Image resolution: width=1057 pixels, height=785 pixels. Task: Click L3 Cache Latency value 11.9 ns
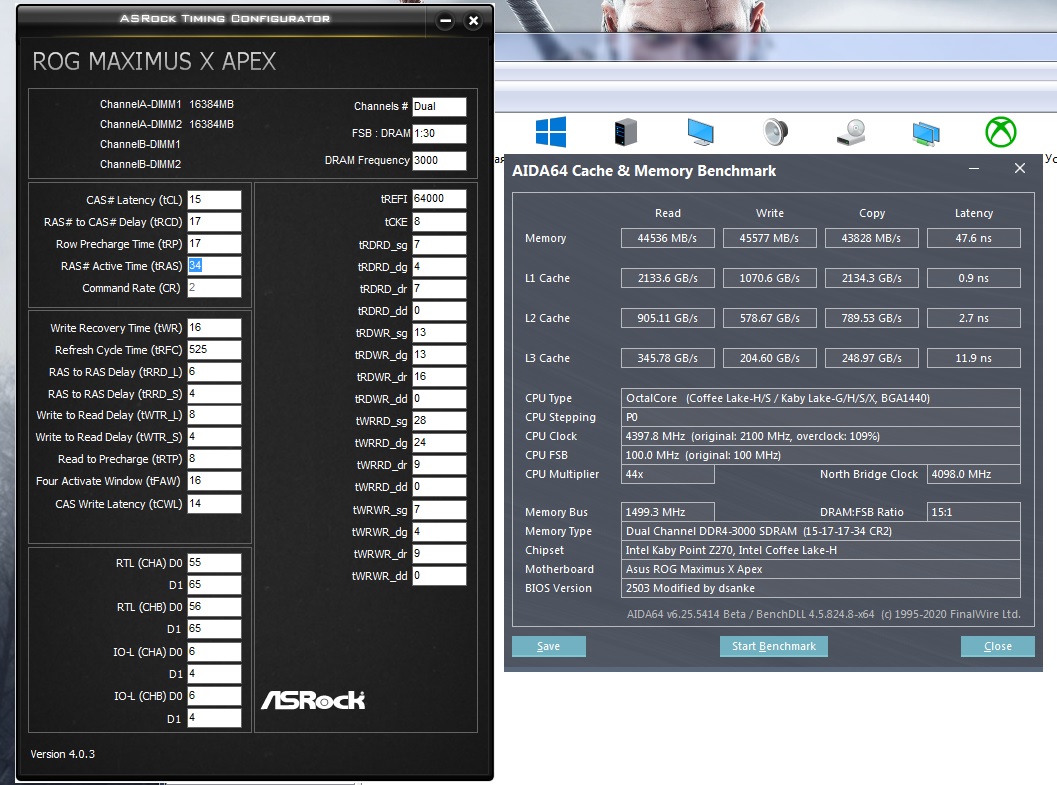point(973,358)
